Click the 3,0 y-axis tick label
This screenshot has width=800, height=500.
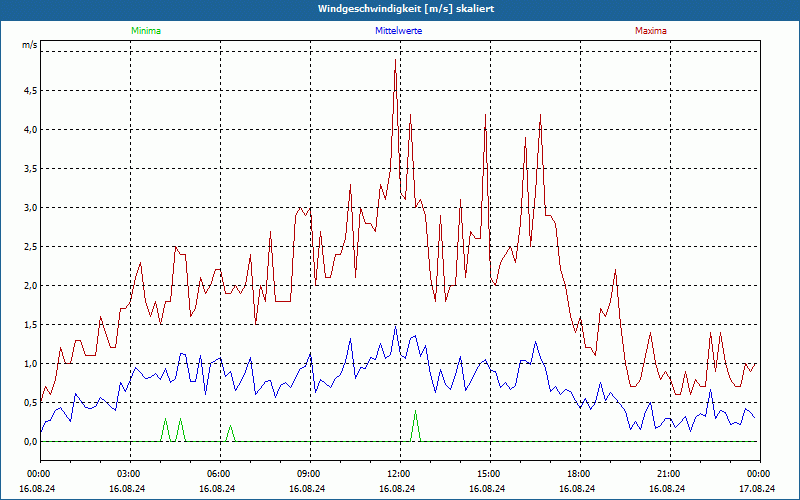[x=30, y=208]
